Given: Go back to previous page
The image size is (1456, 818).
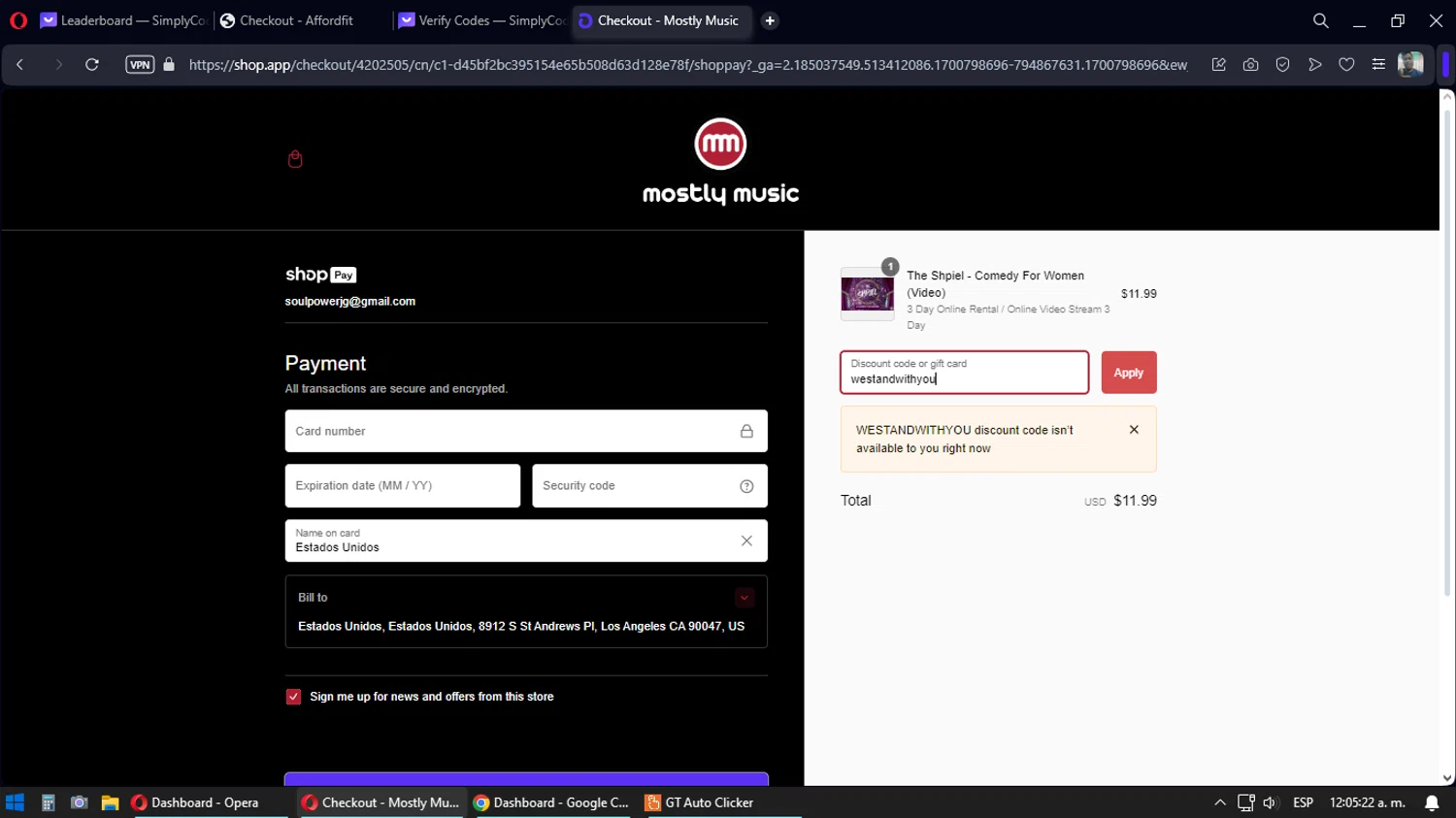Looking at the screenshot, I should point(20,65).
